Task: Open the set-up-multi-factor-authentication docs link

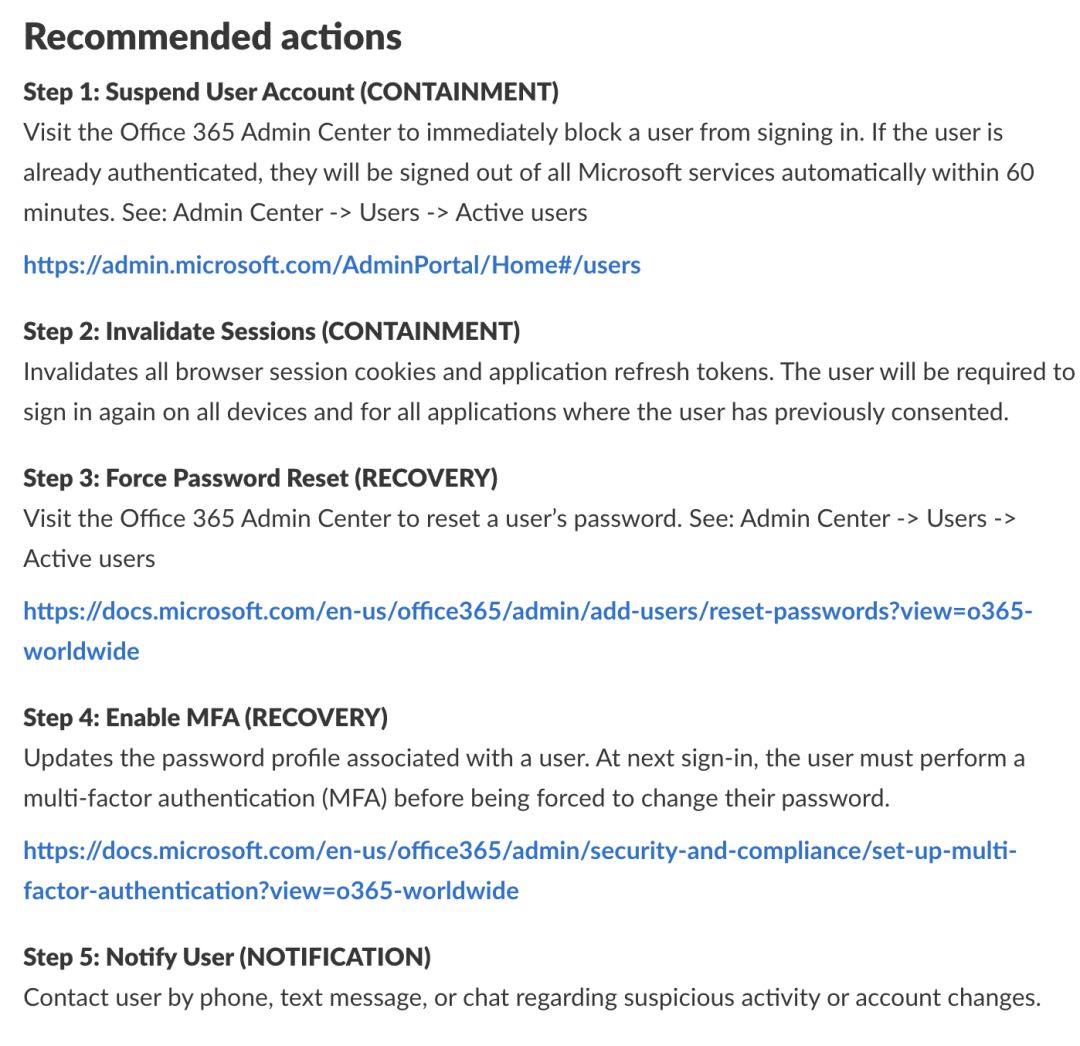Action: (519, 851)
